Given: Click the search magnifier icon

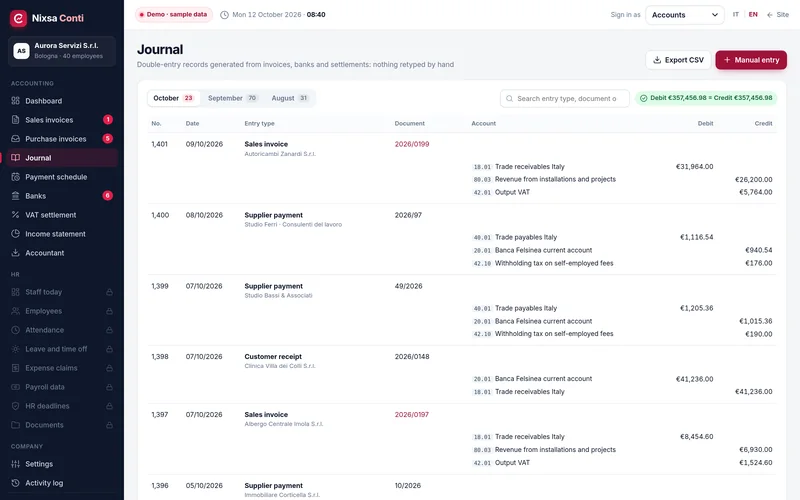Looking at the screenshot, I should (x=509, y=98).
